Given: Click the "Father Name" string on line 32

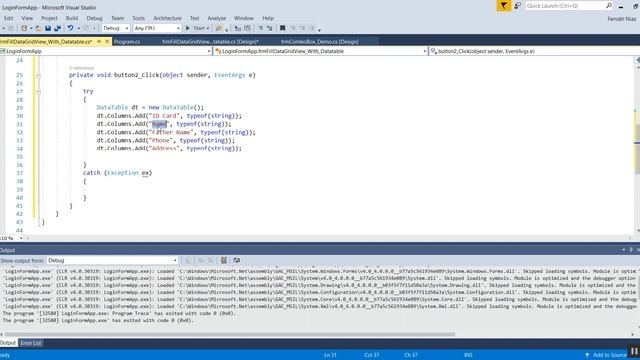Looking at the screenshot, I should (171, 132).
